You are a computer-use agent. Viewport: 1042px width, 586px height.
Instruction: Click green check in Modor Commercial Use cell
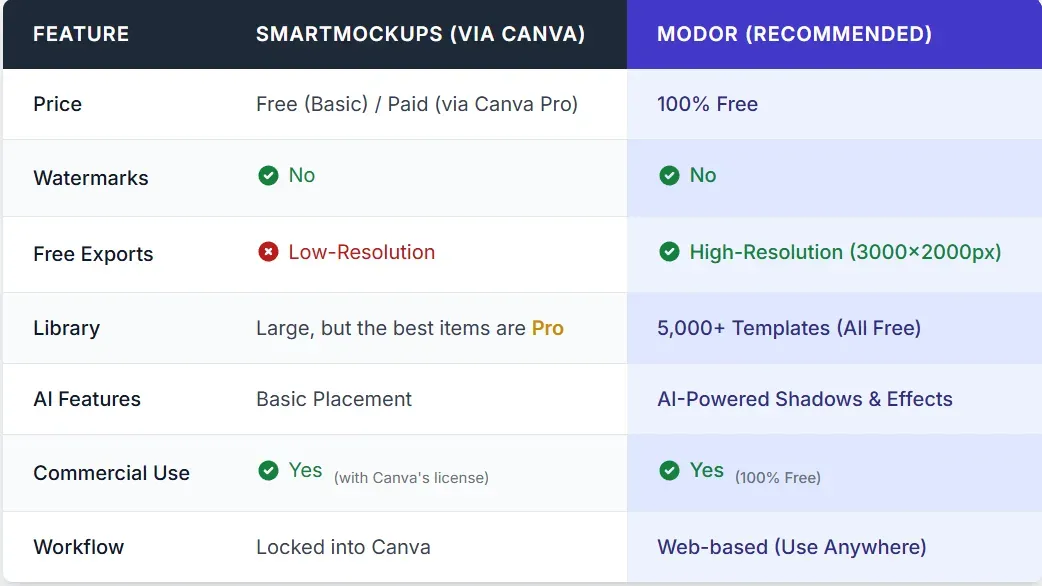pyautogui.click(x=669, y=471)
